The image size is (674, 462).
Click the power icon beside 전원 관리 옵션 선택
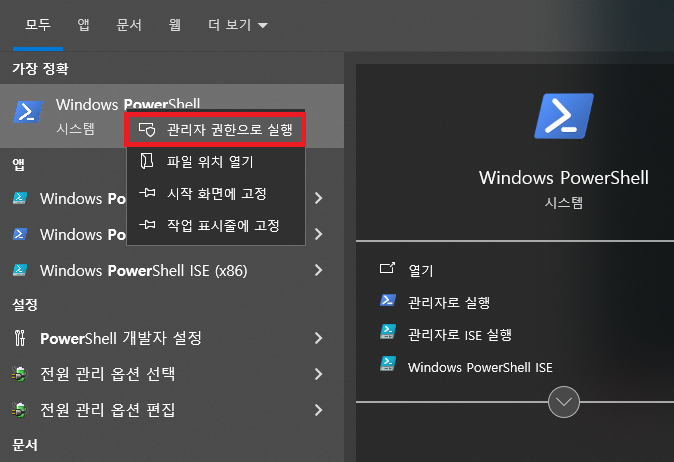pos(20,374)
